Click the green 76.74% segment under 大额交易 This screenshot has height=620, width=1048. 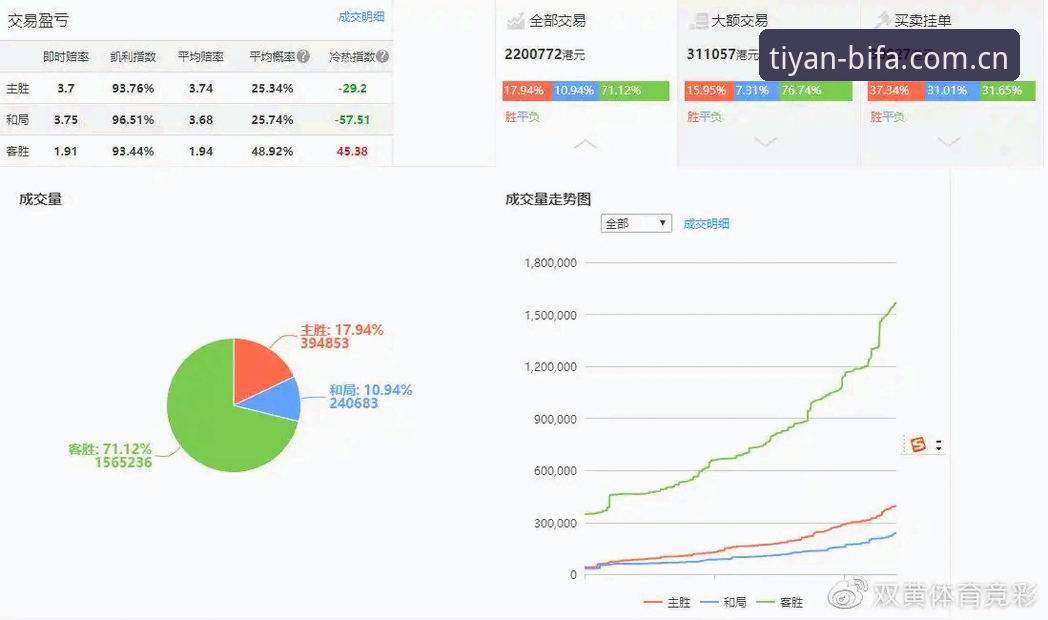coord(815,91)
